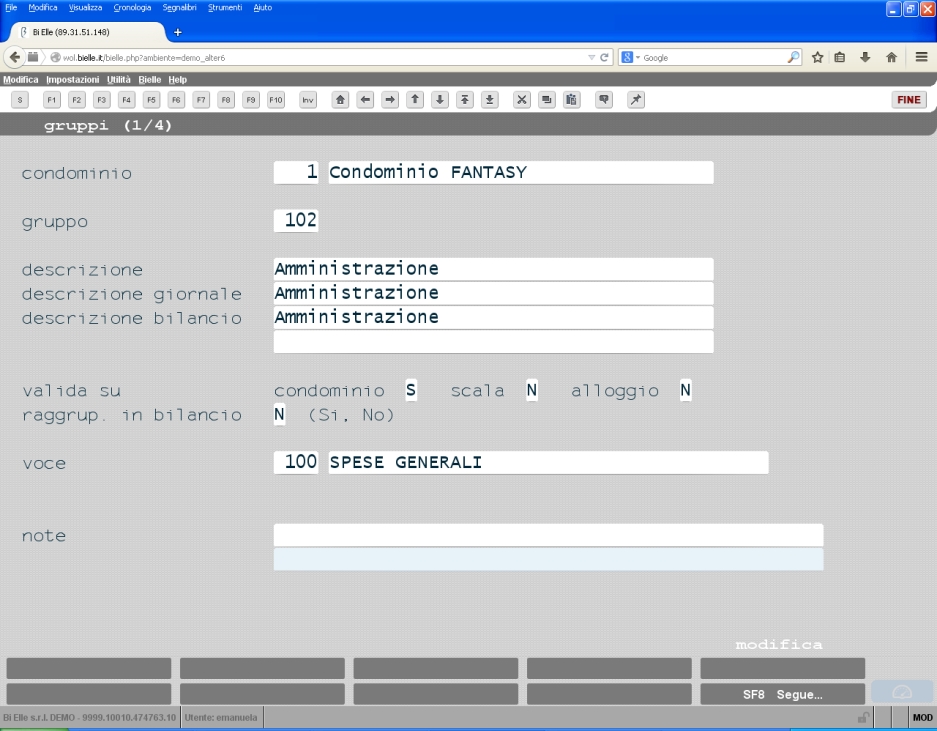Reload the page with the refresh icon
Screen dimensions: 937x731
pos(604,57)
